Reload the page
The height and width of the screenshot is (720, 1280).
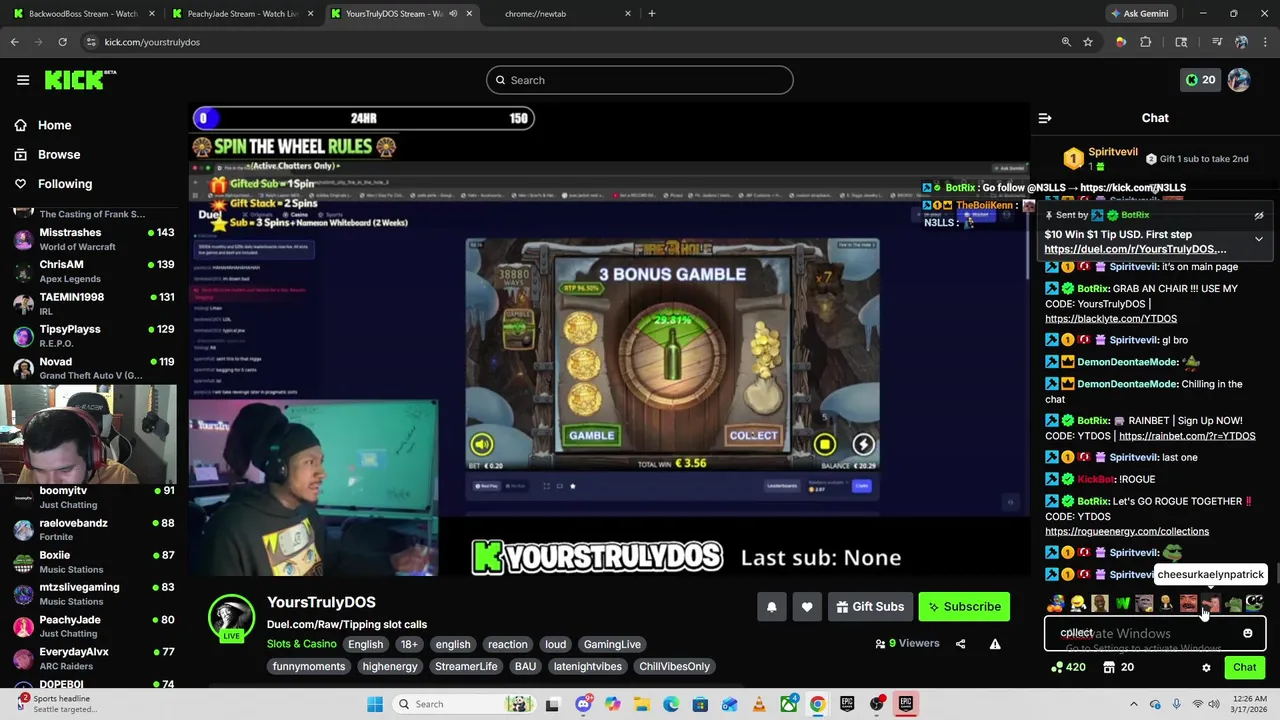point(62,42)
